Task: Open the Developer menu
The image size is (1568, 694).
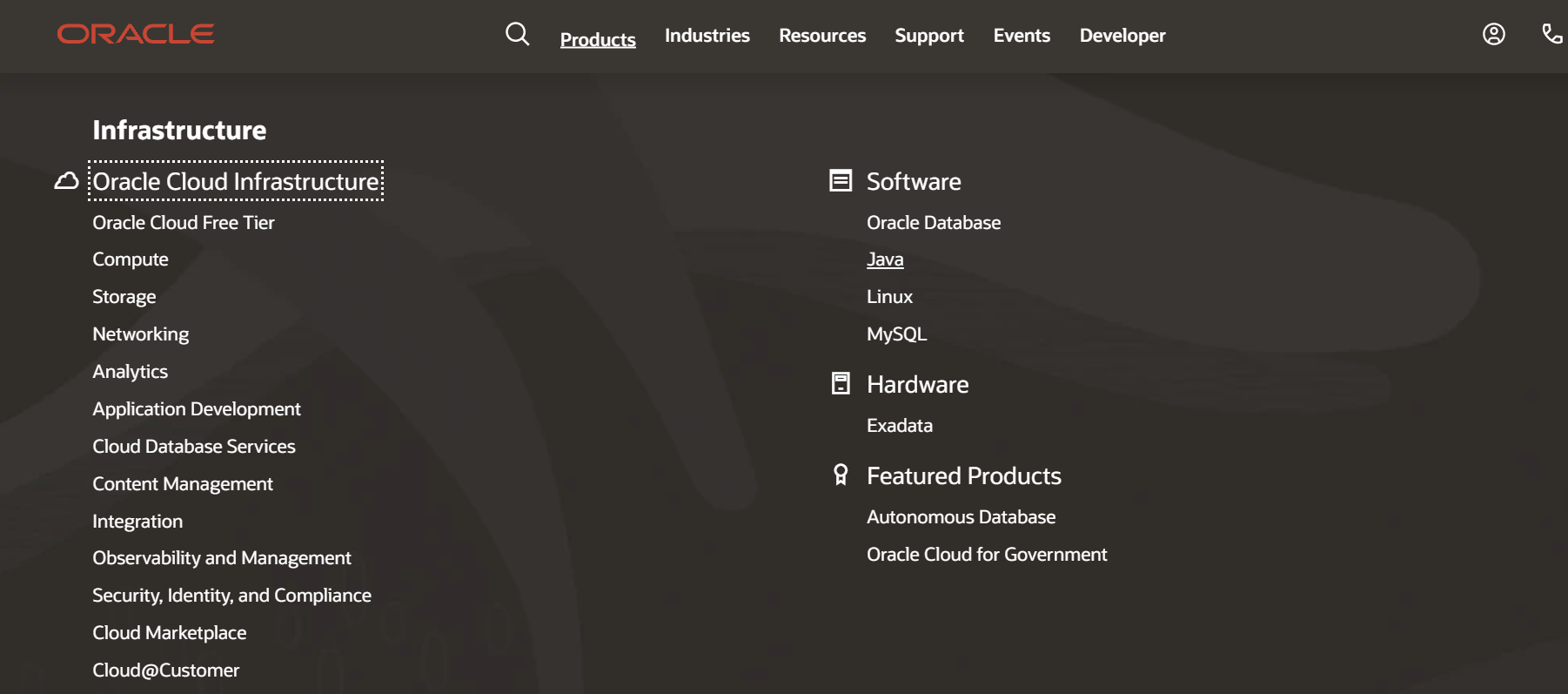Action: tap(1122, 36)
